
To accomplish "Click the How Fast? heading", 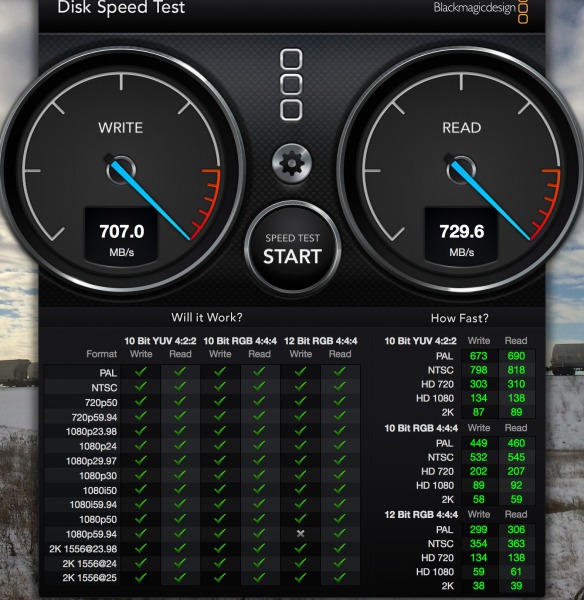I will pyautogui.click(x=460, y=318).
